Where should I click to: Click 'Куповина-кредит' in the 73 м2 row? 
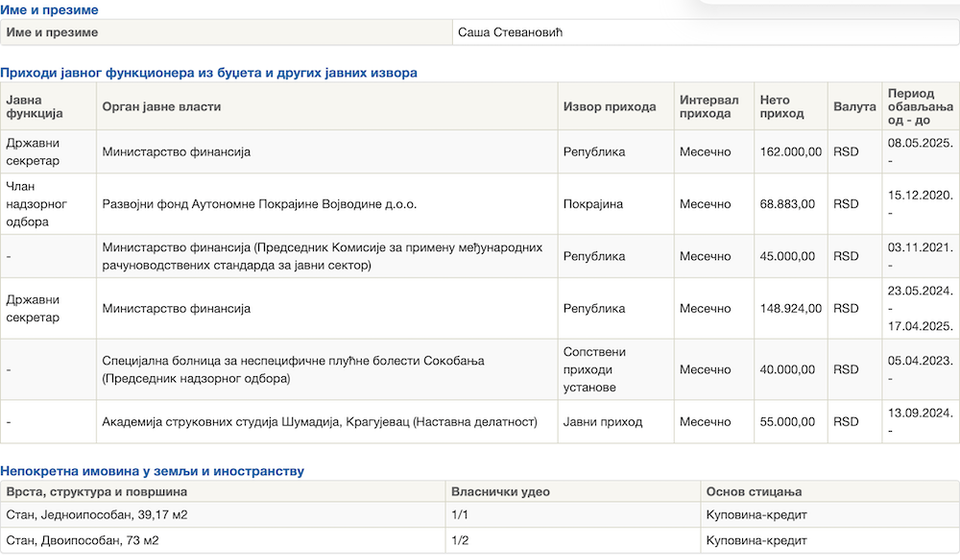point(756,540)
